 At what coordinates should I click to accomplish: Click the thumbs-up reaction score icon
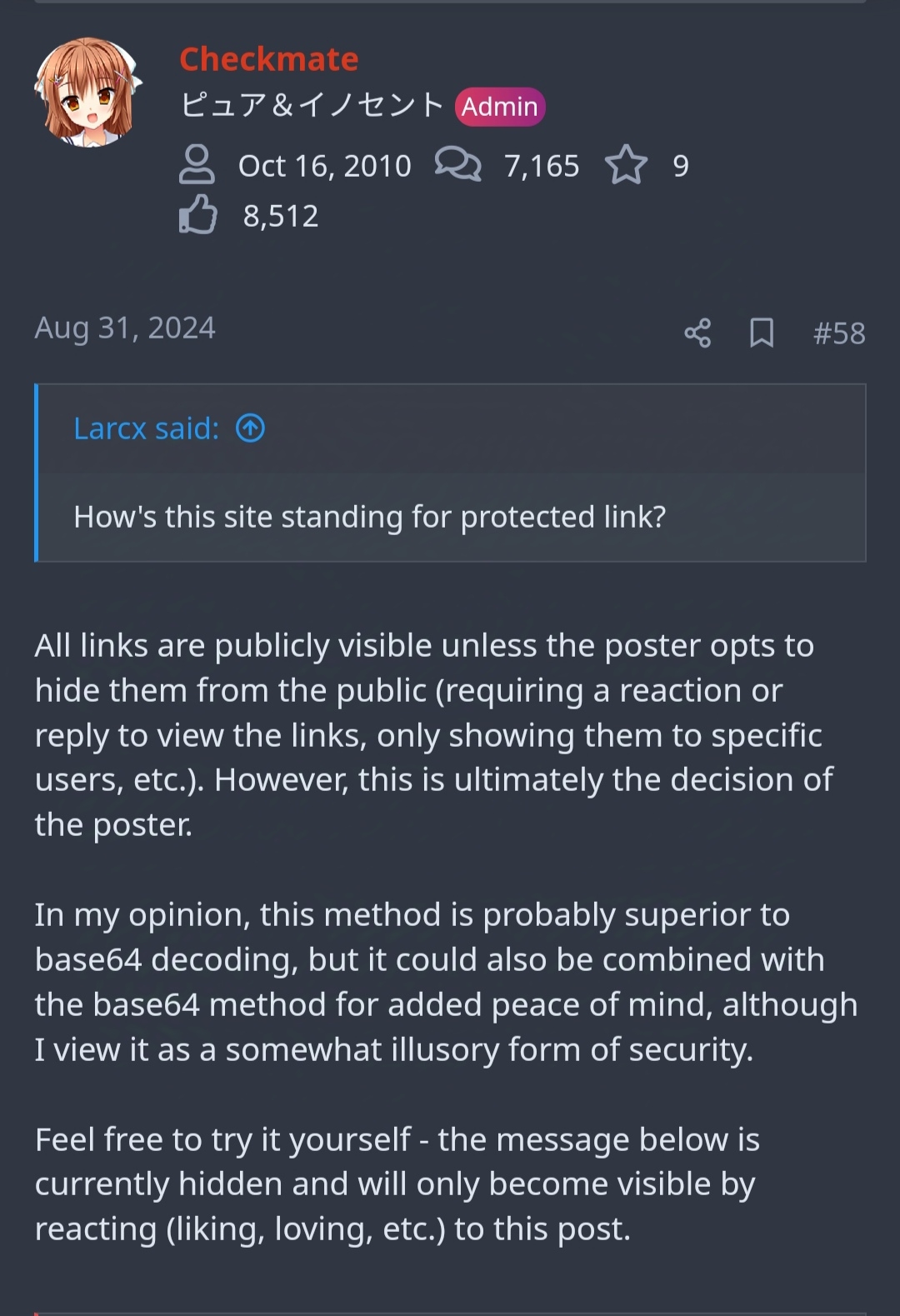[x=197, y=215]
